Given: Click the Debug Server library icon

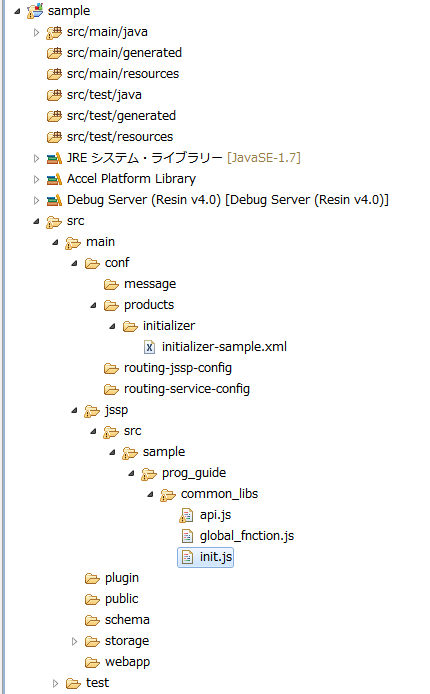Looking at the screenshot, I should (54, 200).
